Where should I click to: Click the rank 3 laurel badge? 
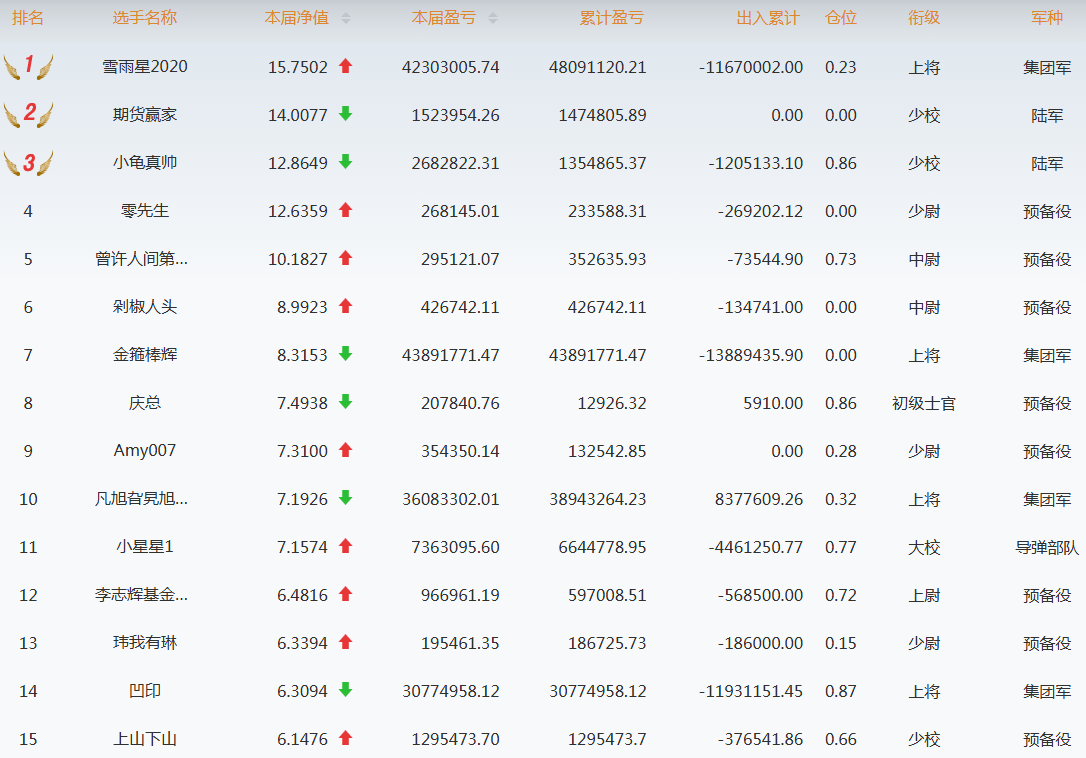pos(28,162)
